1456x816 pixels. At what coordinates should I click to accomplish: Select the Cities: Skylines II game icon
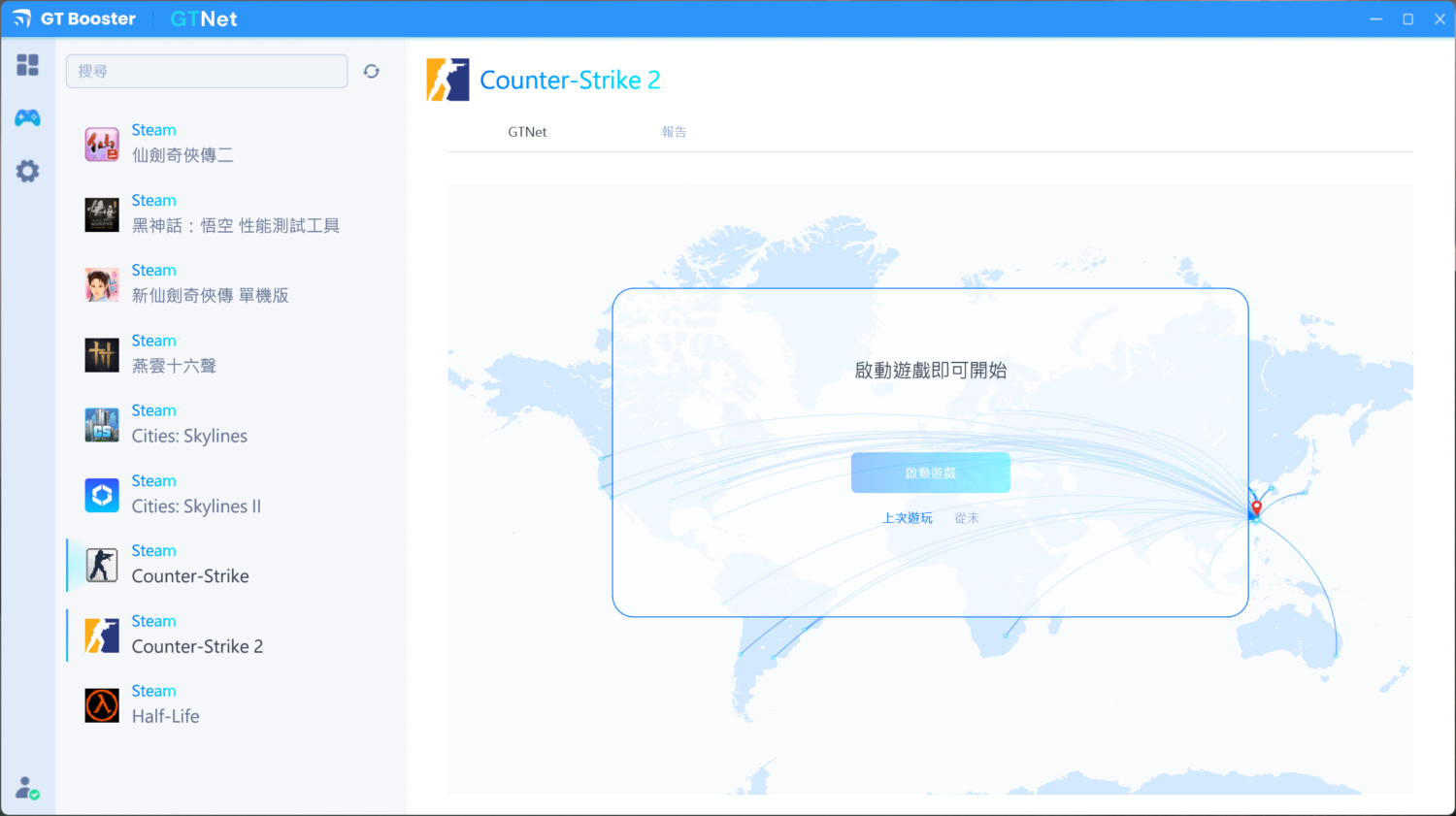102,495
